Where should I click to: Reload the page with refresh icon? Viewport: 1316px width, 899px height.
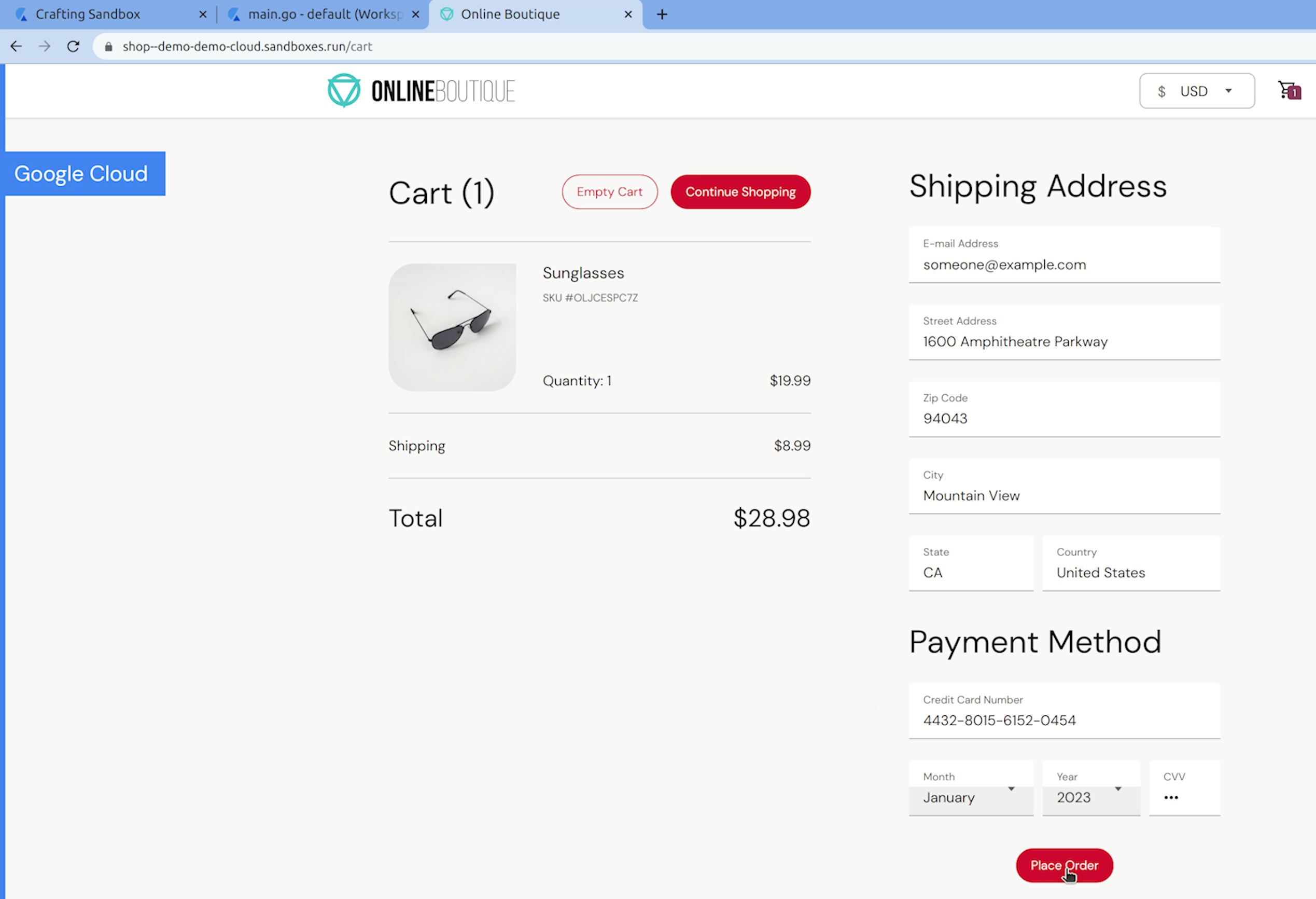[73, 47]
